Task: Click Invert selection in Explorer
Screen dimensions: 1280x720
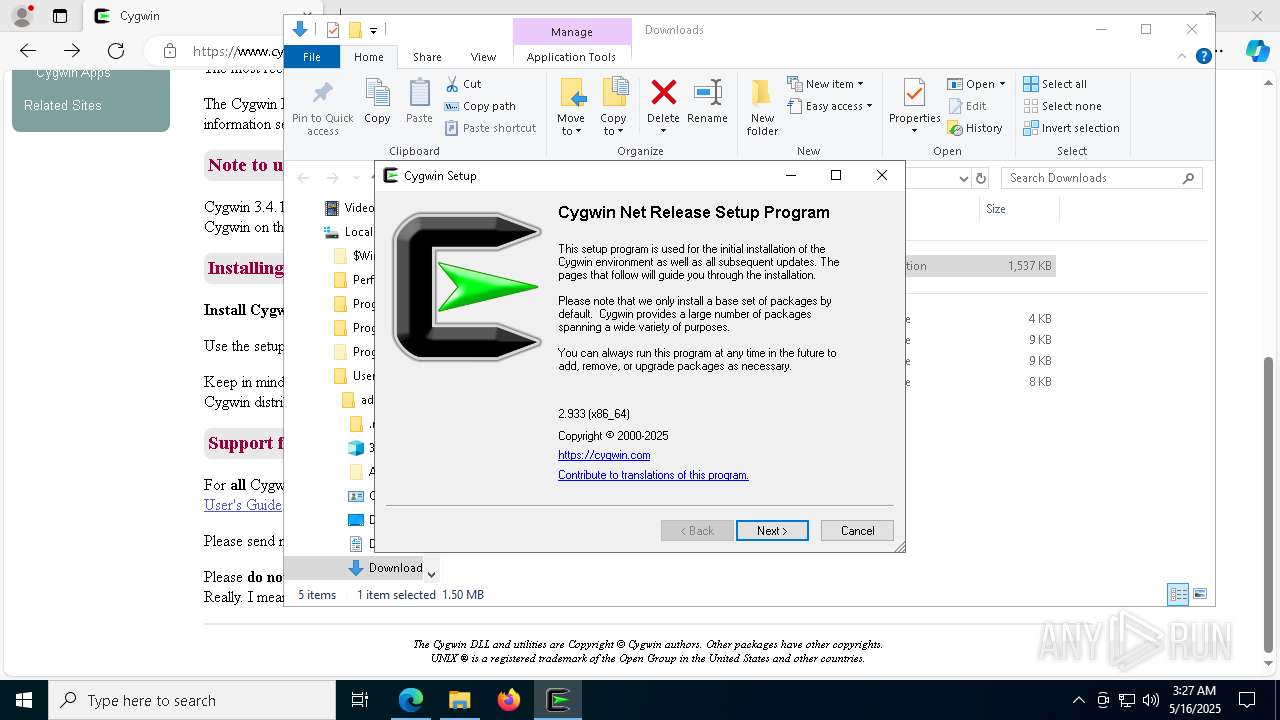Action: pyautogui.click(x=1071, y=128)
